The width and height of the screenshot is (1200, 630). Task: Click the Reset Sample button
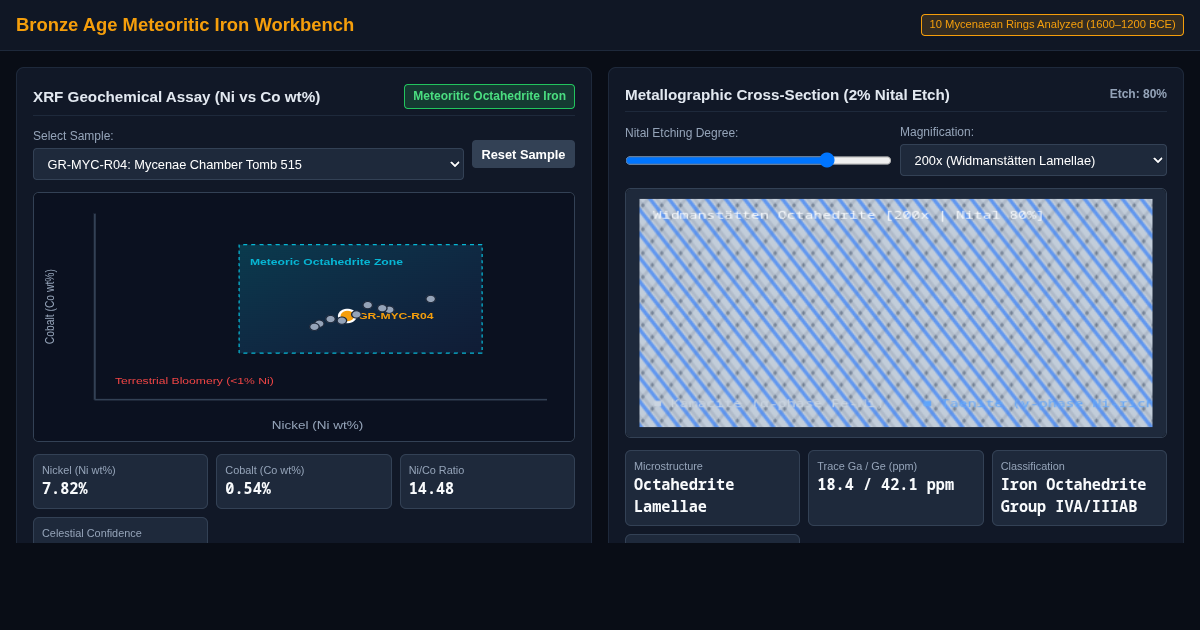pyautogui.click(x=523, y=154)
